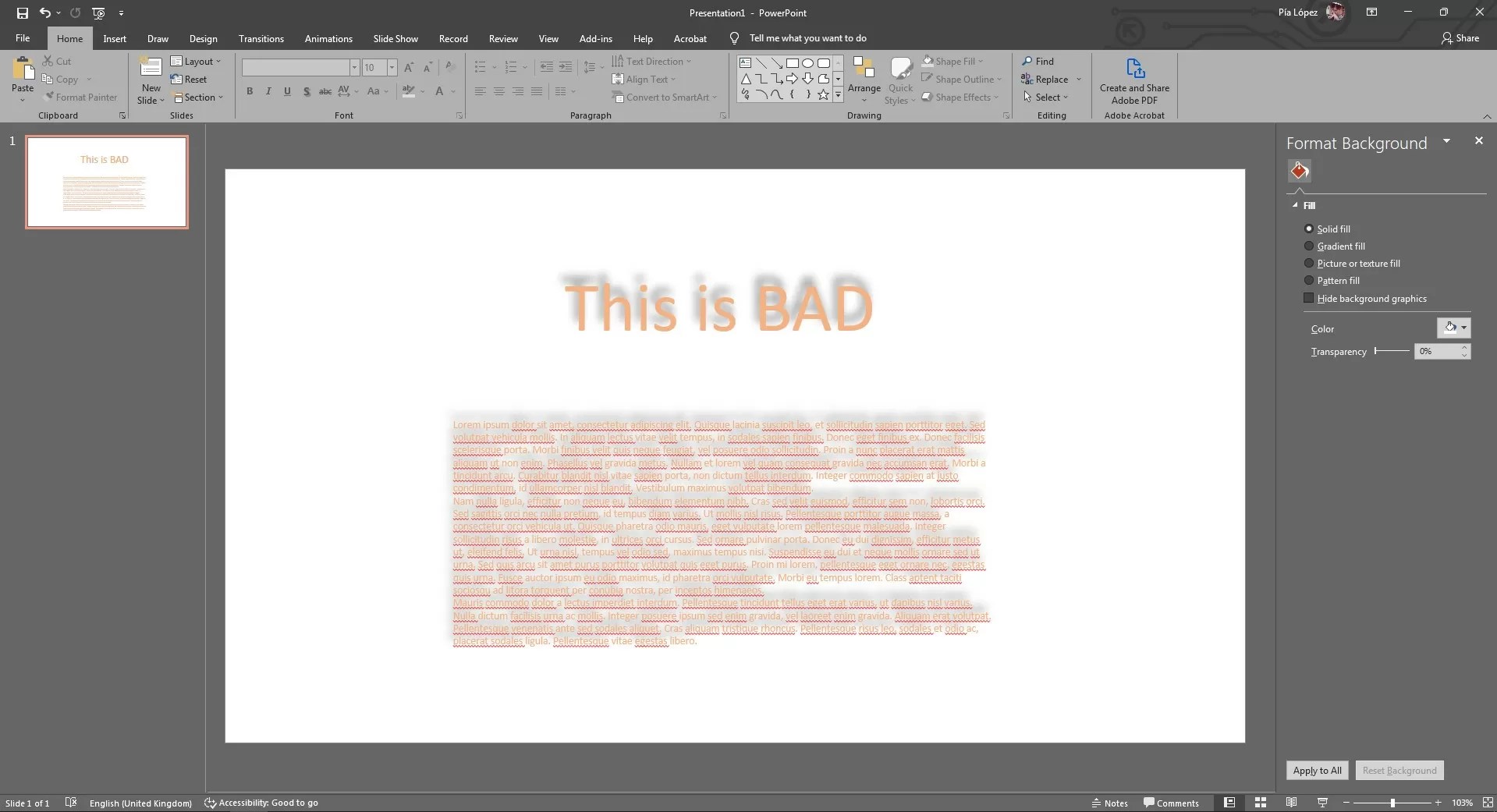
Task: Click the Arrange icon
Action: tap(864, 78)
